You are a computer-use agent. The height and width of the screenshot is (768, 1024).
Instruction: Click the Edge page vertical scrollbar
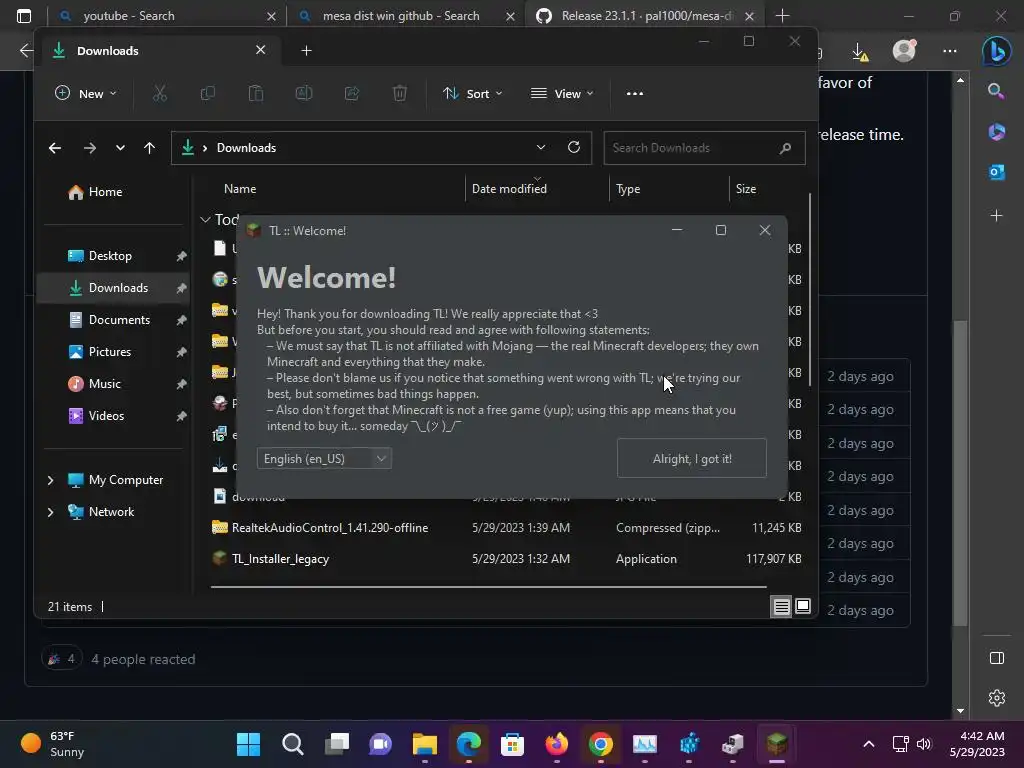pos(960,472)
